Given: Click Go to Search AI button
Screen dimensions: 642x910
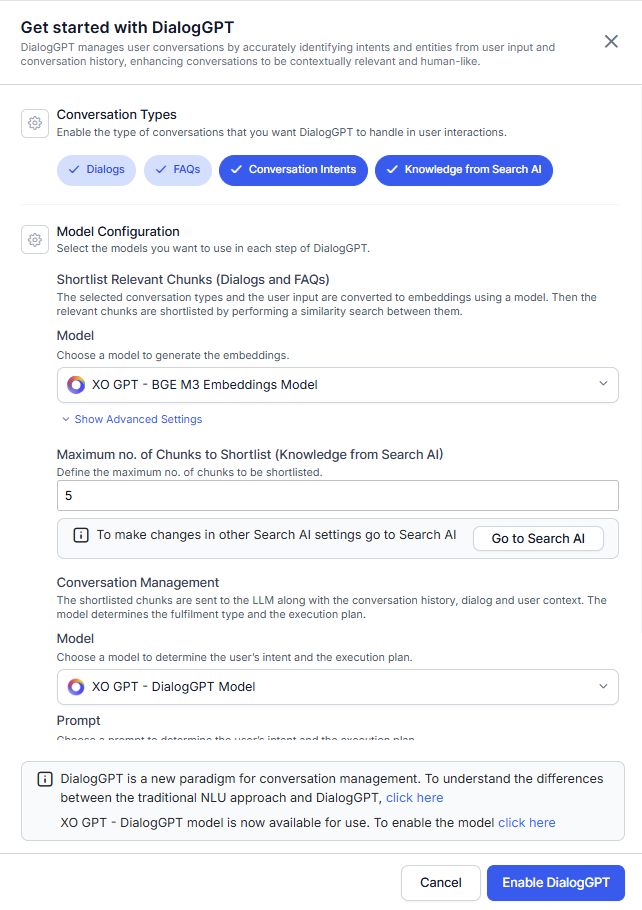Looking at the screenshot, I should (x=538, y=539).
